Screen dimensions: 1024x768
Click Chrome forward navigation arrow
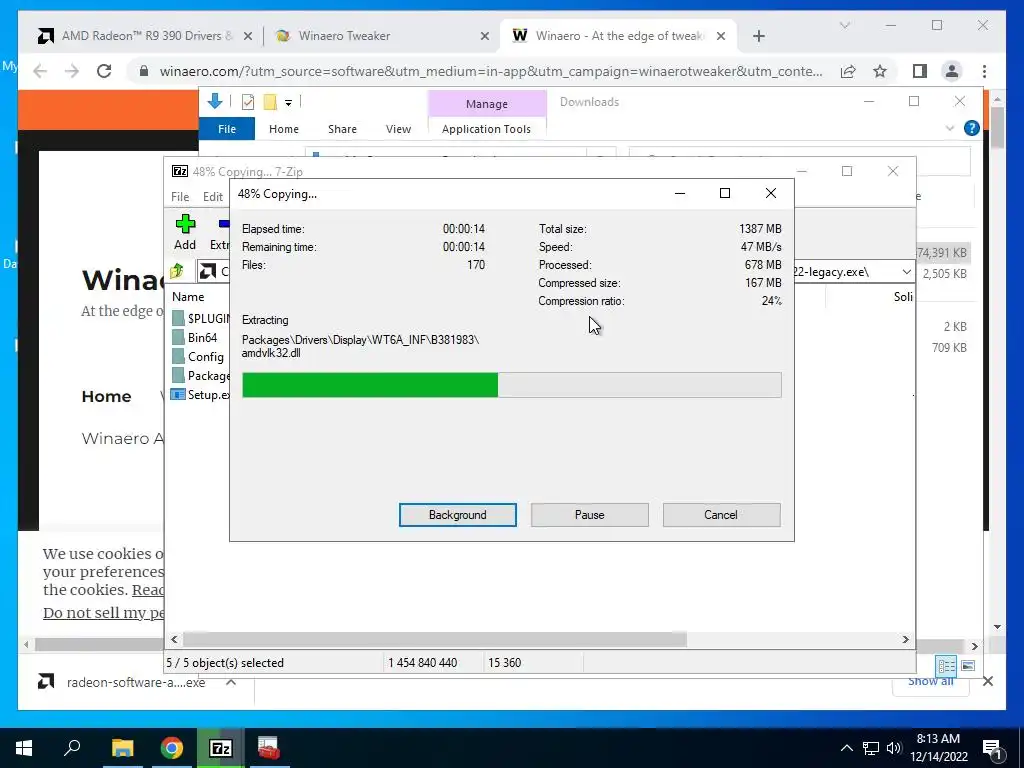click(x=72, y=71)
